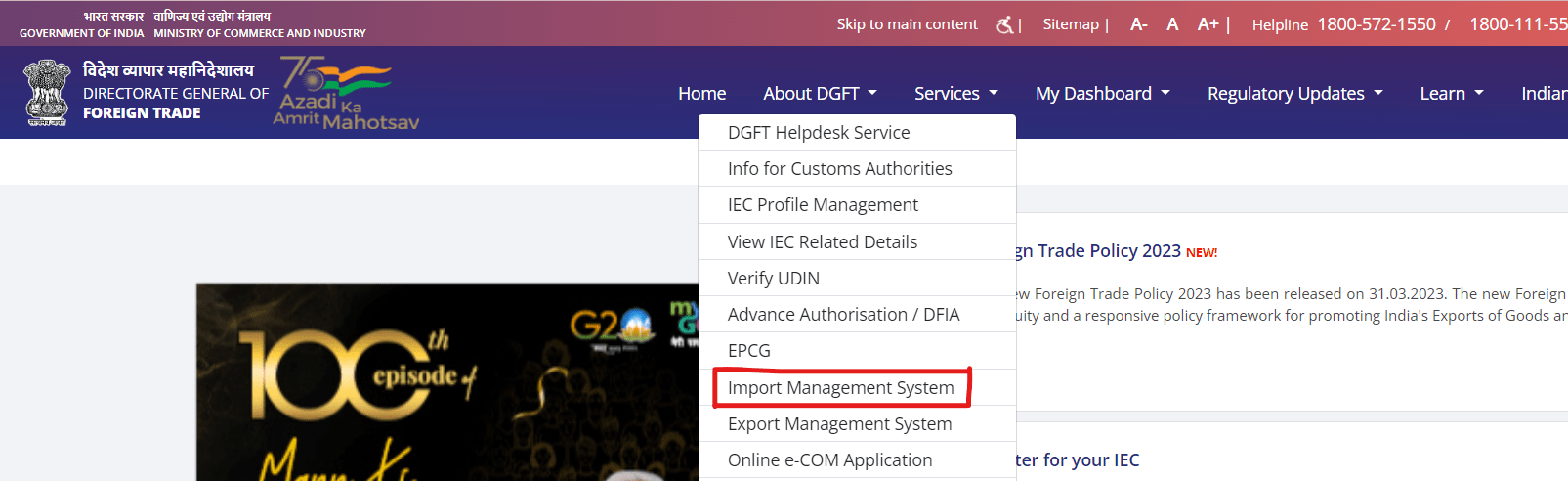Open IEC Profile Management

click(823, 205)
